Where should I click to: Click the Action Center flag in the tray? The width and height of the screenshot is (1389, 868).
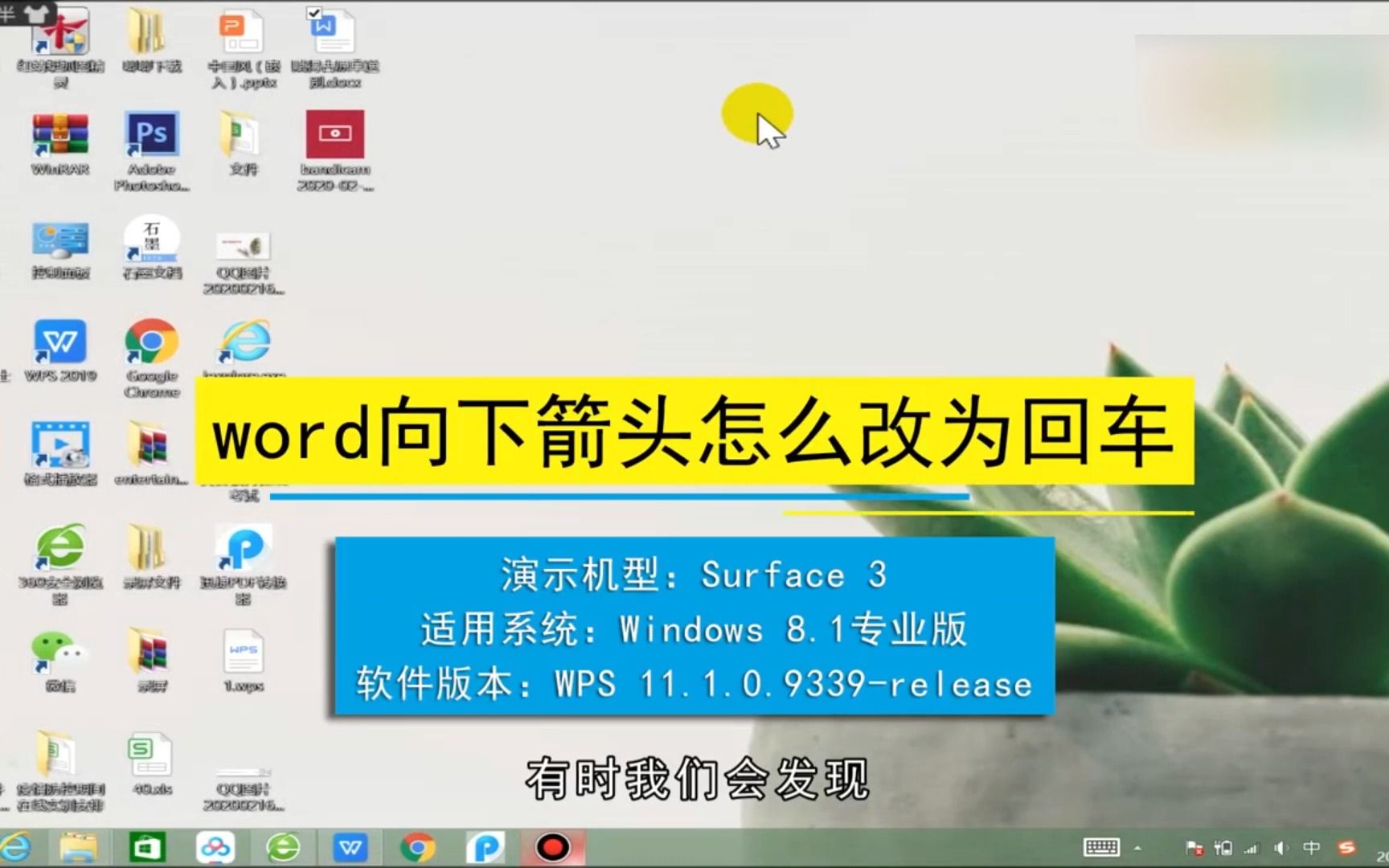(x=1194, y=848)
